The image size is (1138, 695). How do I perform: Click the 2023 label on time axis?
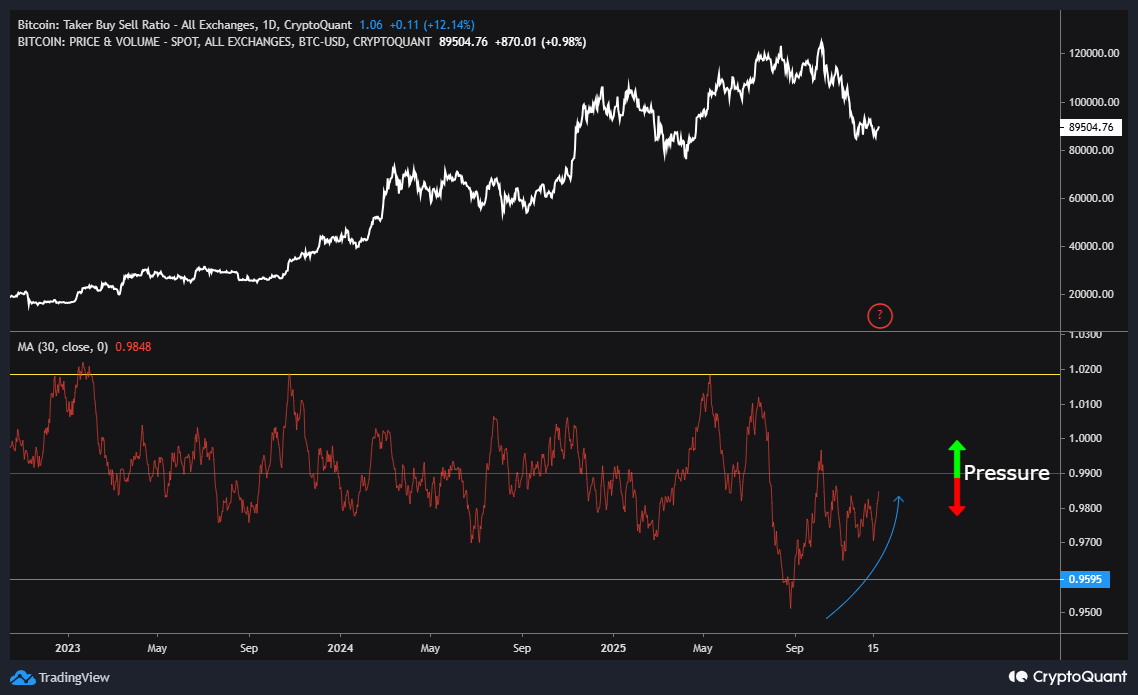pos(68,647)
